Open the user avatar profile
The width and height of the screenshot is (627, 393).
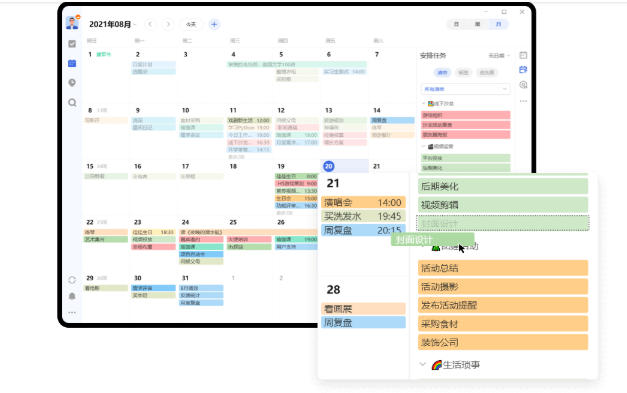[x=72, y=23]
